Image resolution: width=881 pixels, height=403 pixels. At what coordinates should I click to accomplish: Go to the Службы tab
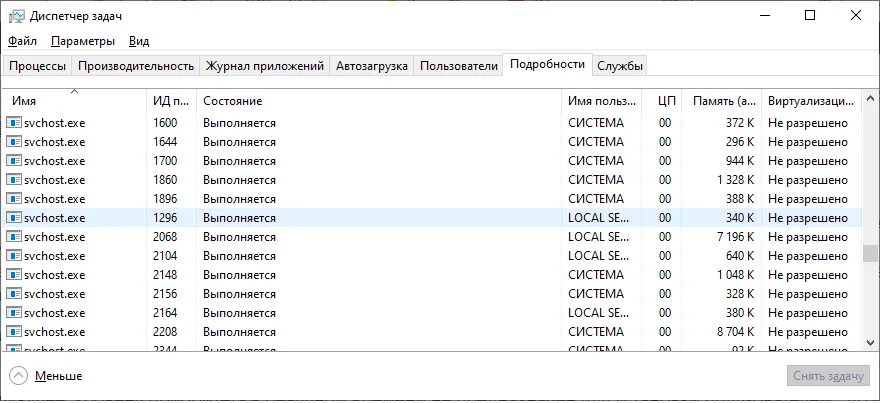tap(620, 66)
